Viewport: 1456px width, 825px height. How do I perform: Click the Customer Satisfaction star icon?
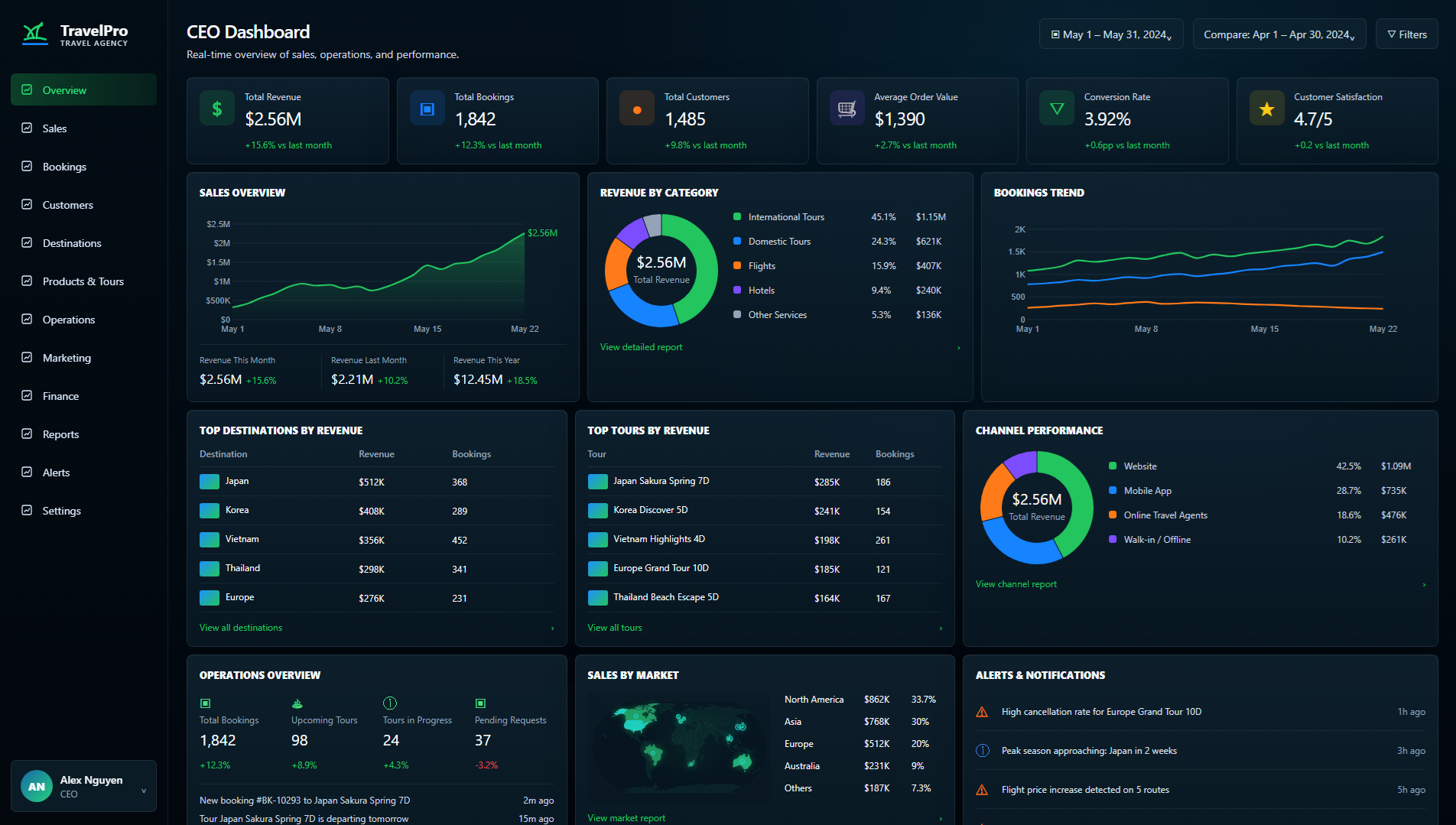click(1267, 109)
